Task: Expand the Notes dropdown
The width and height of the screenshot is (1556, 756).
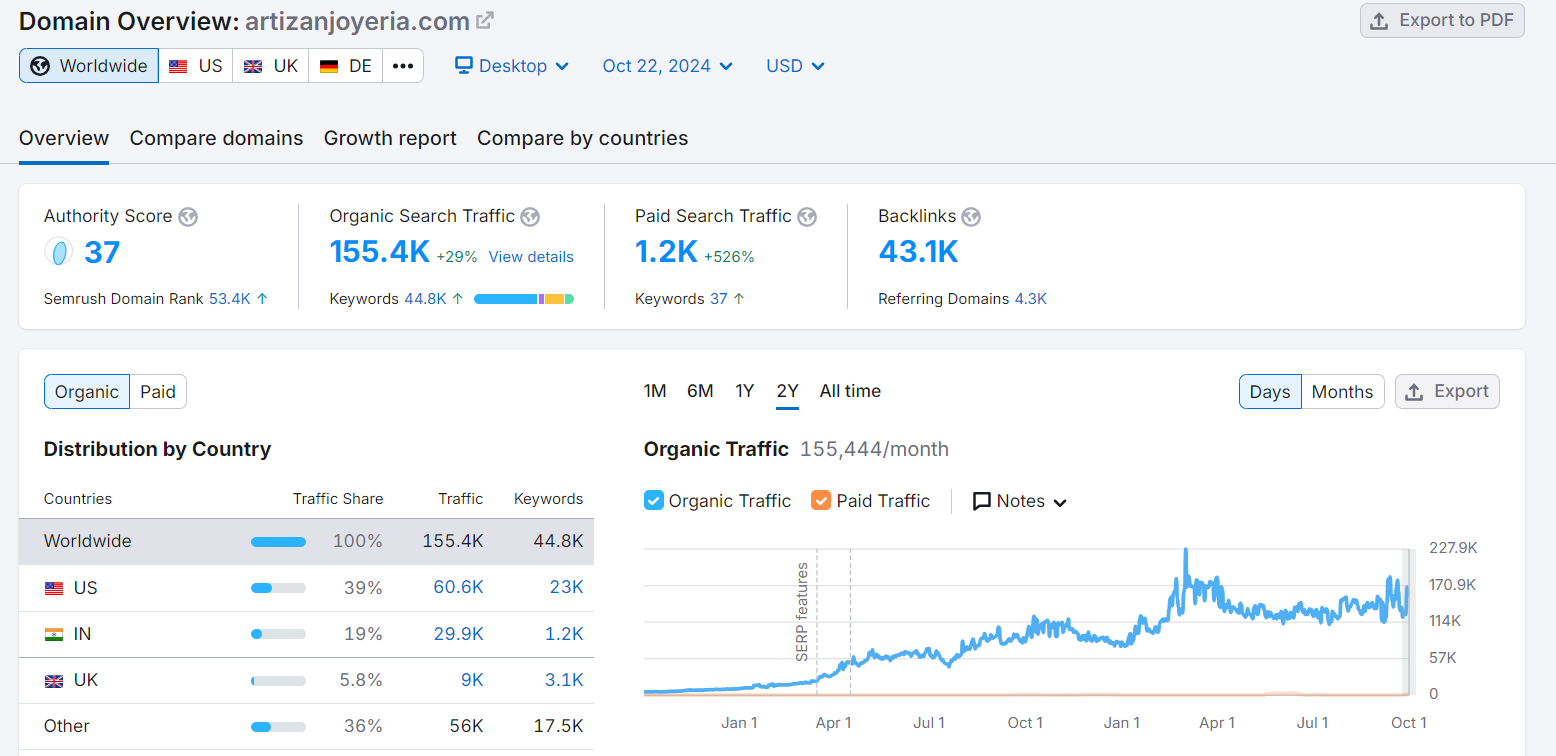Action: coord(1020,501)
